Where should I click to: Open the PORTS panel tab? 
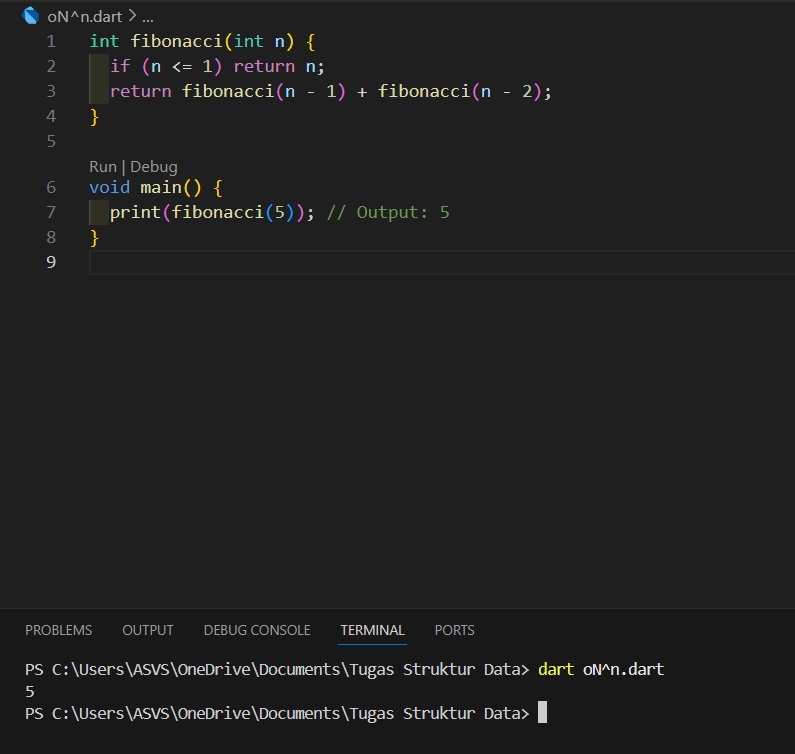[454, 630]
